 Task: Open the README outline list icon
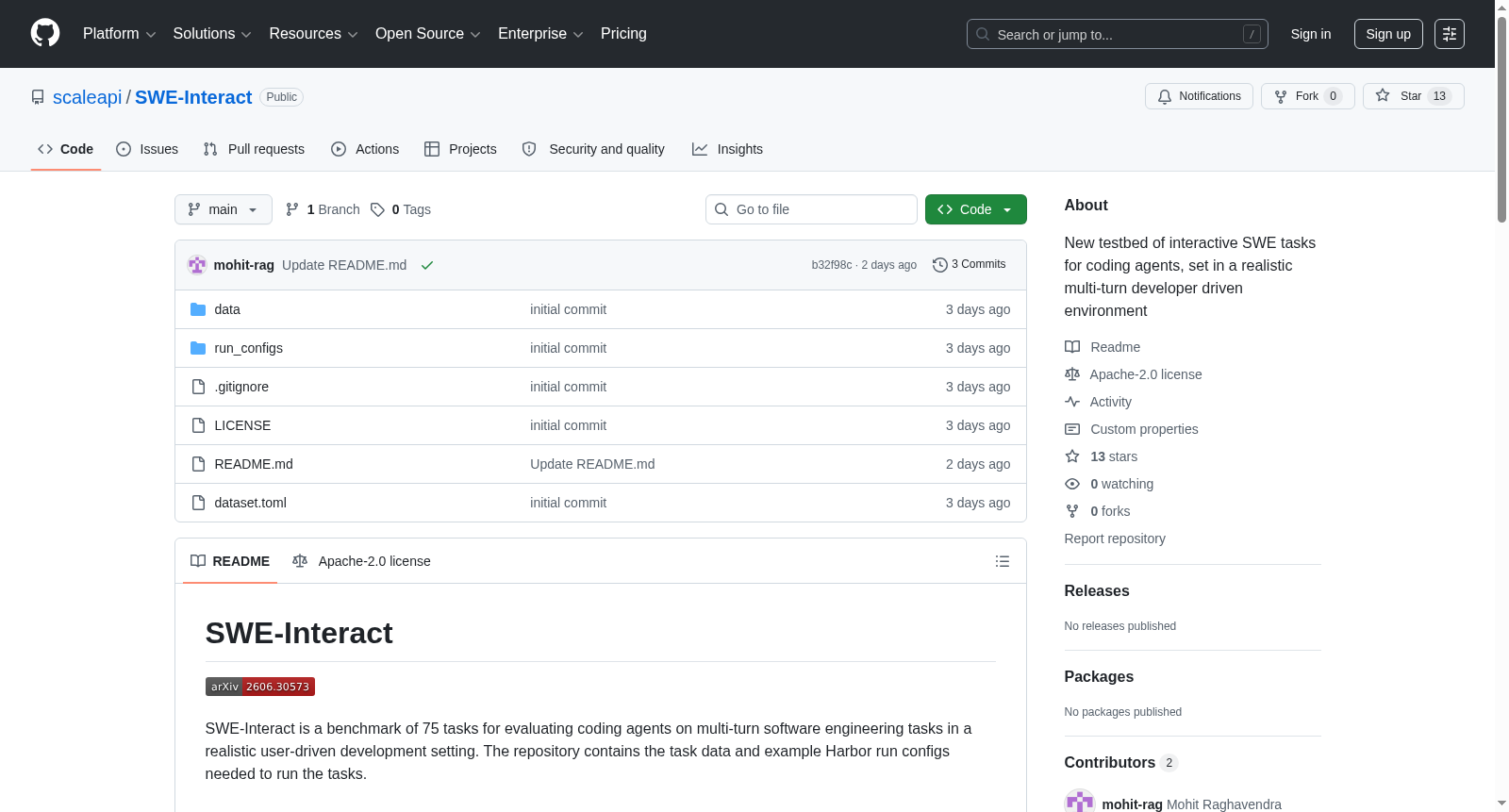pos(1003,561)
